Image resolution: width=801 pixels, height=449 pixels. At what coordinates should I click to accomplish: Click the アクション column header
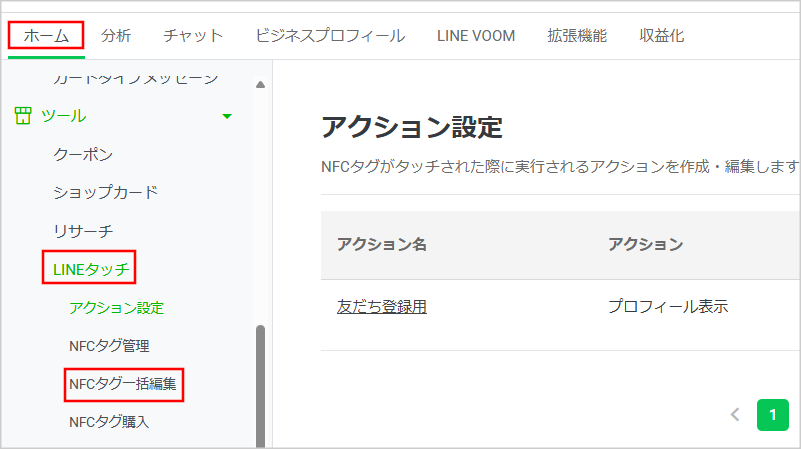point(645,244)
